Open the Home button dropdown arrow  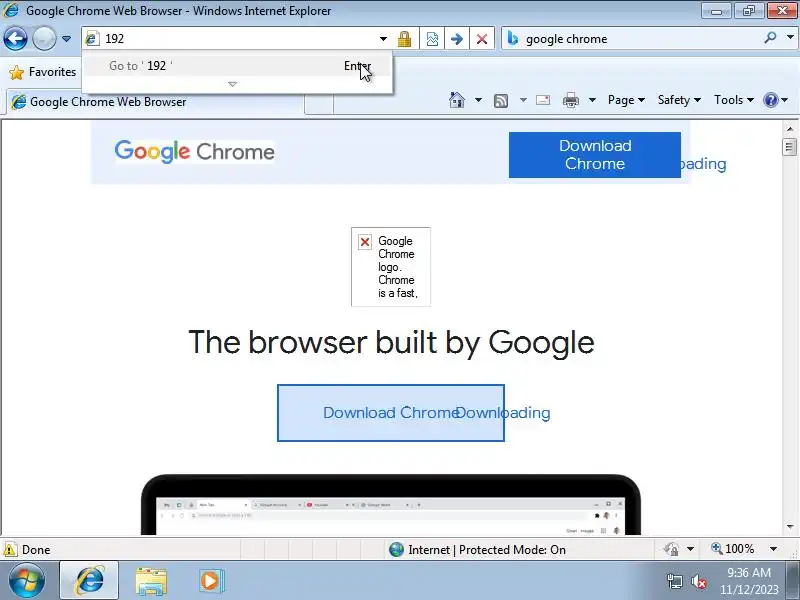tap(478, 100)
